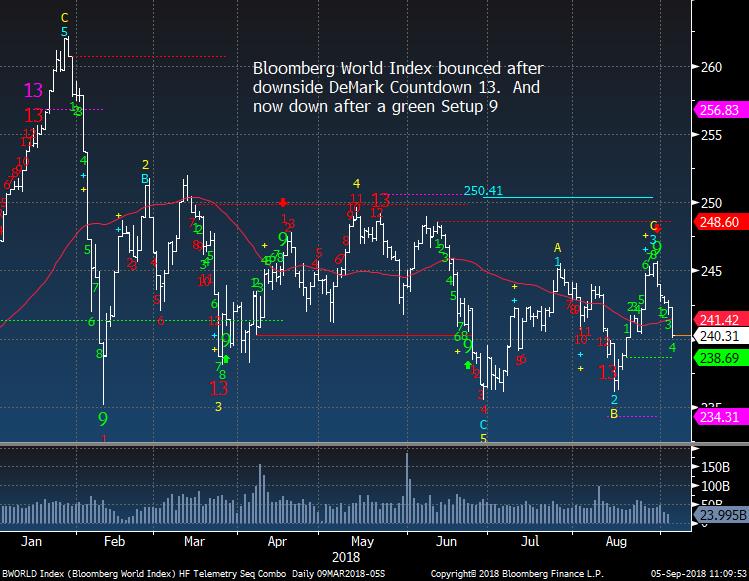Select the DeMark Countdown annotation text

pyautogui.click(x=397, y=88)
